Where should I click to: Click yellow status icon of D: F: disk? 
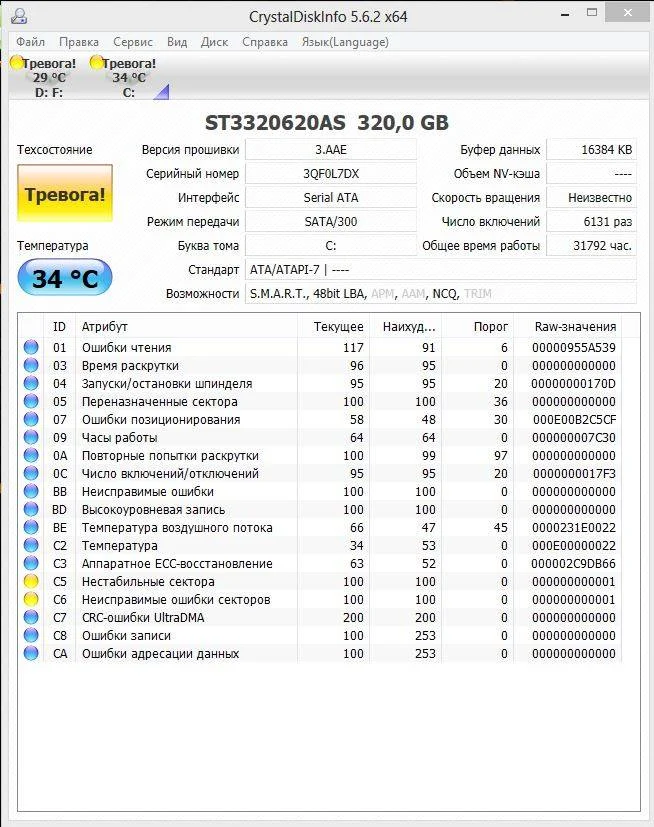(16, 63)
